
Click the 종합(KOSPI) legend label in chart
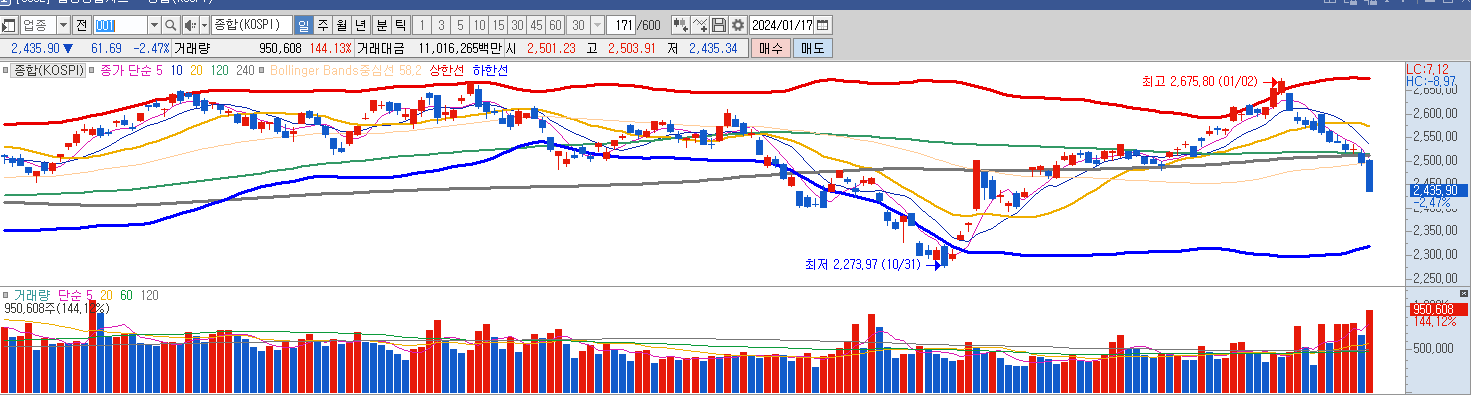tap(49, 70)
